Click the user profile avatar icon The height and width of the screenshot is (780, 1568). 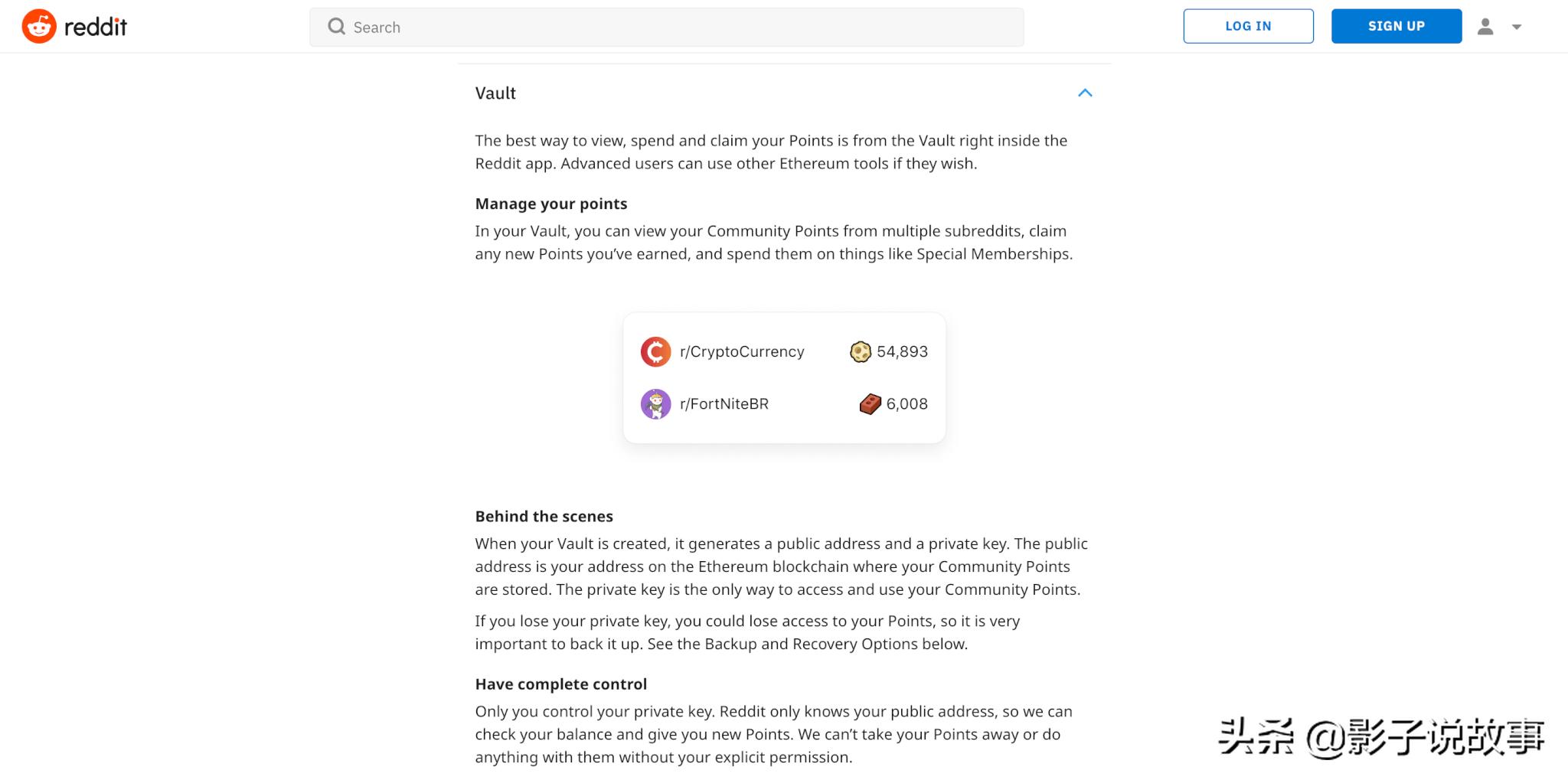tap(1485, 27)
